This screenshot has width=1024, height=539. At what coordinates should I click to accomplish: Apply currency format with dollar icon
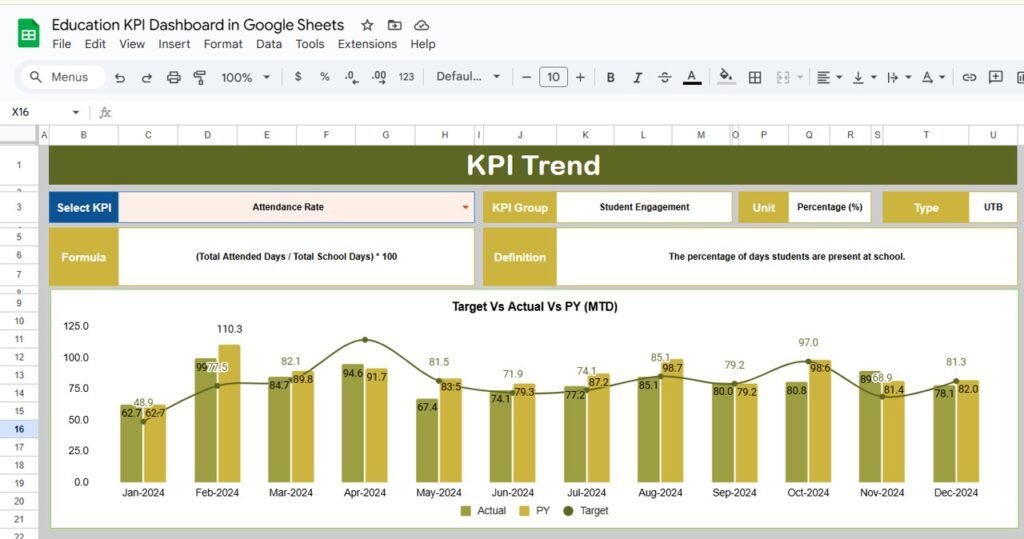point(298,76)
